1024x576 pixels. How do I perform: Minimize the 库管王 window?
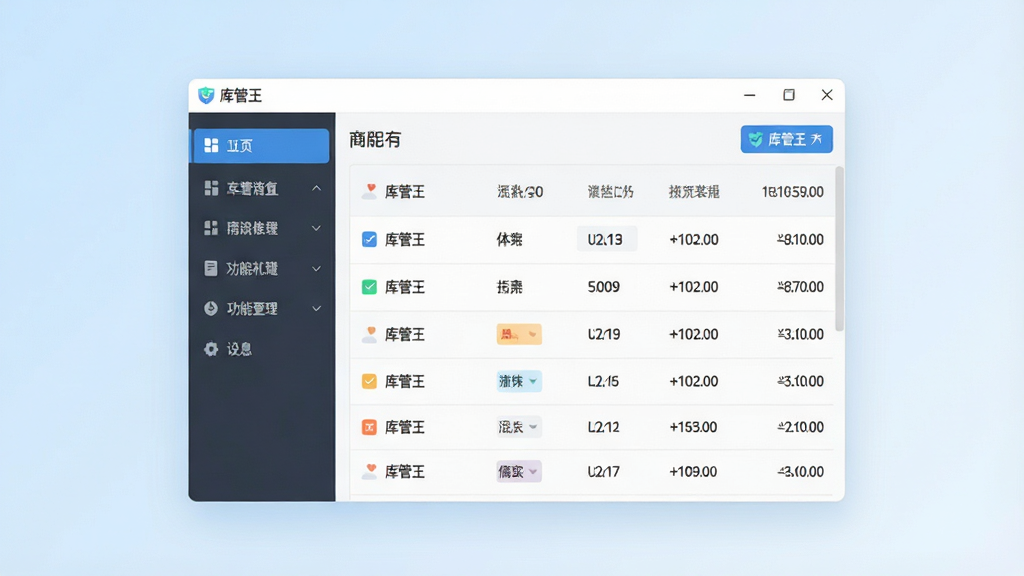(750, 95)
